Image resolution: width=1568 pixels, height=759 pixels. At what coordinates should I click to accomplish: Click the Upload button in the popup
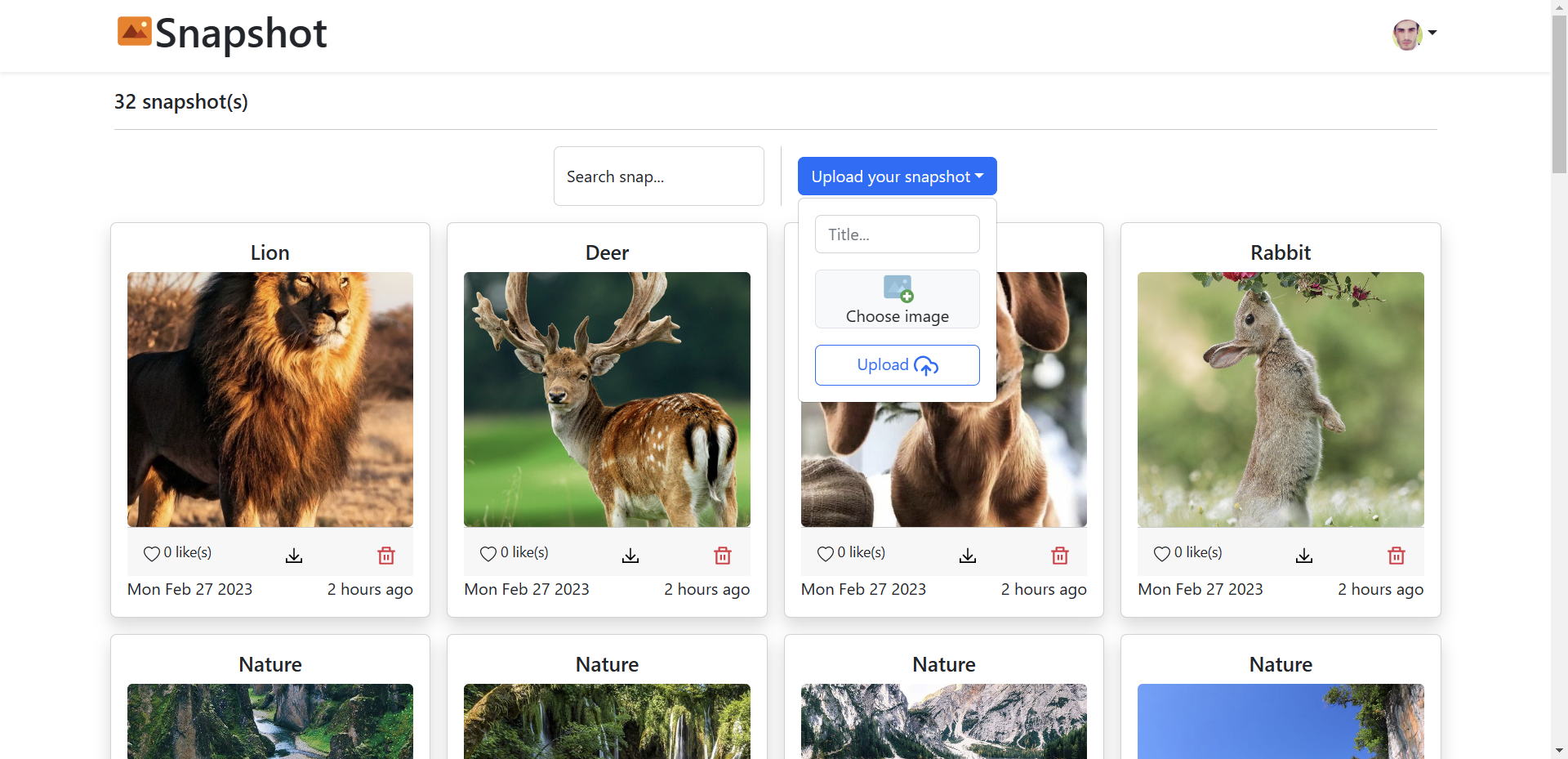point(897,364)
